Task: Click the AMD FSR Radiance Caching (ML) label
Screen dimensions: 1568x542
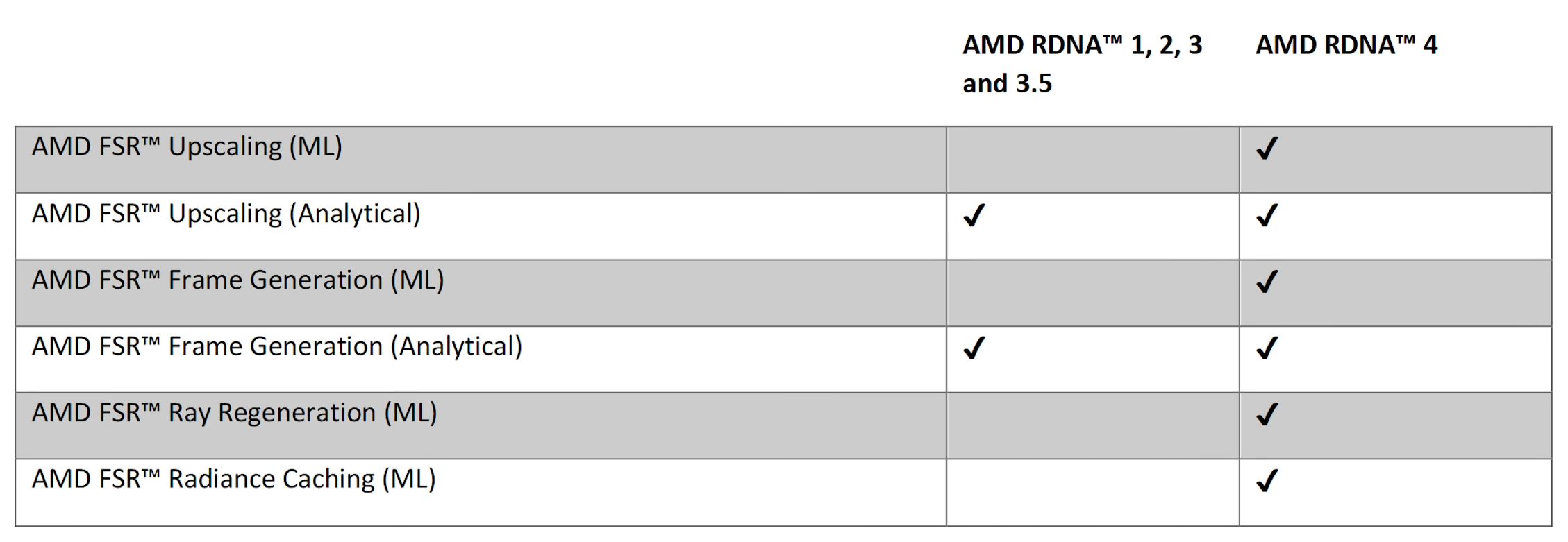Action: coord(234,480)
